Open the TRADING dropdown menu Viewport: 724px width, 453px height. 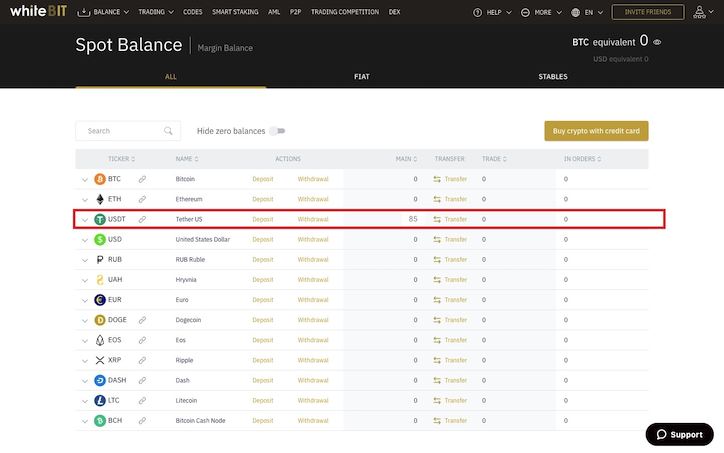point(156,12)
